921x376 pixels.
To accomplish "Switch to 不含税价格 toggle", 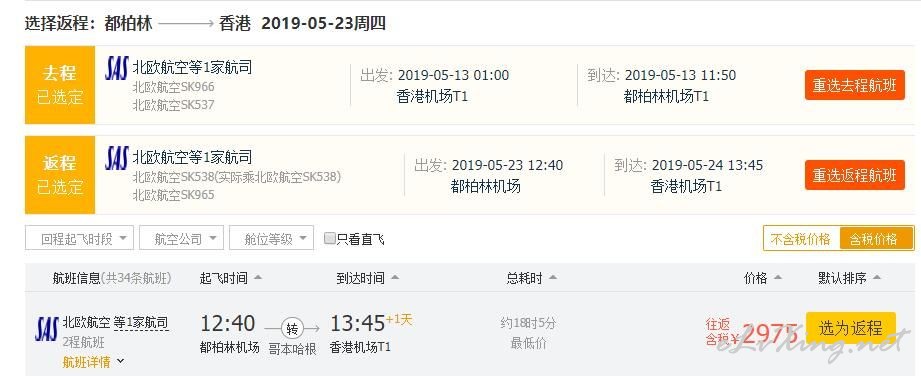I will 801,239.
